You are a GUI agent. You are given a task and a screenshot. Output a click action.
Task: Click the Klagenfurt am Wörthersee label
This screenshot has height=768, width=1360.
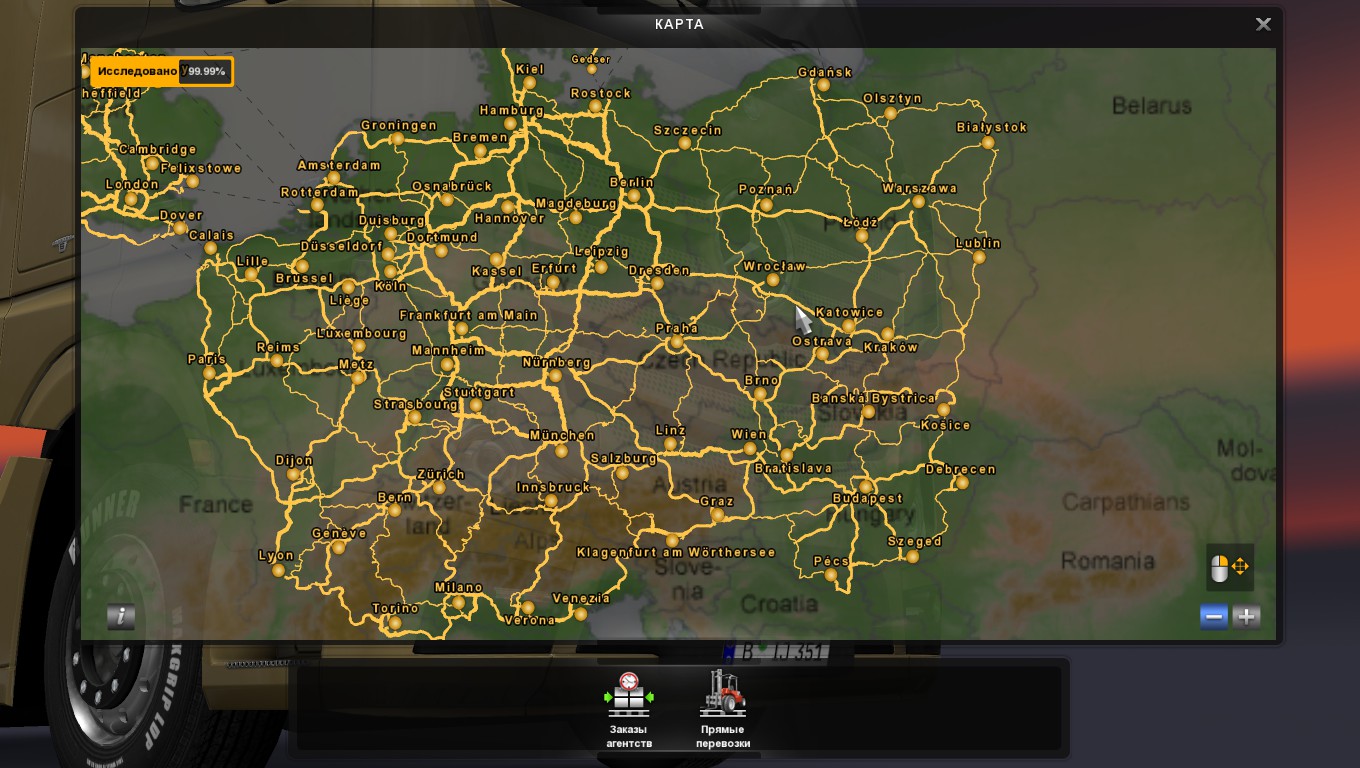(x=676, y=552)
